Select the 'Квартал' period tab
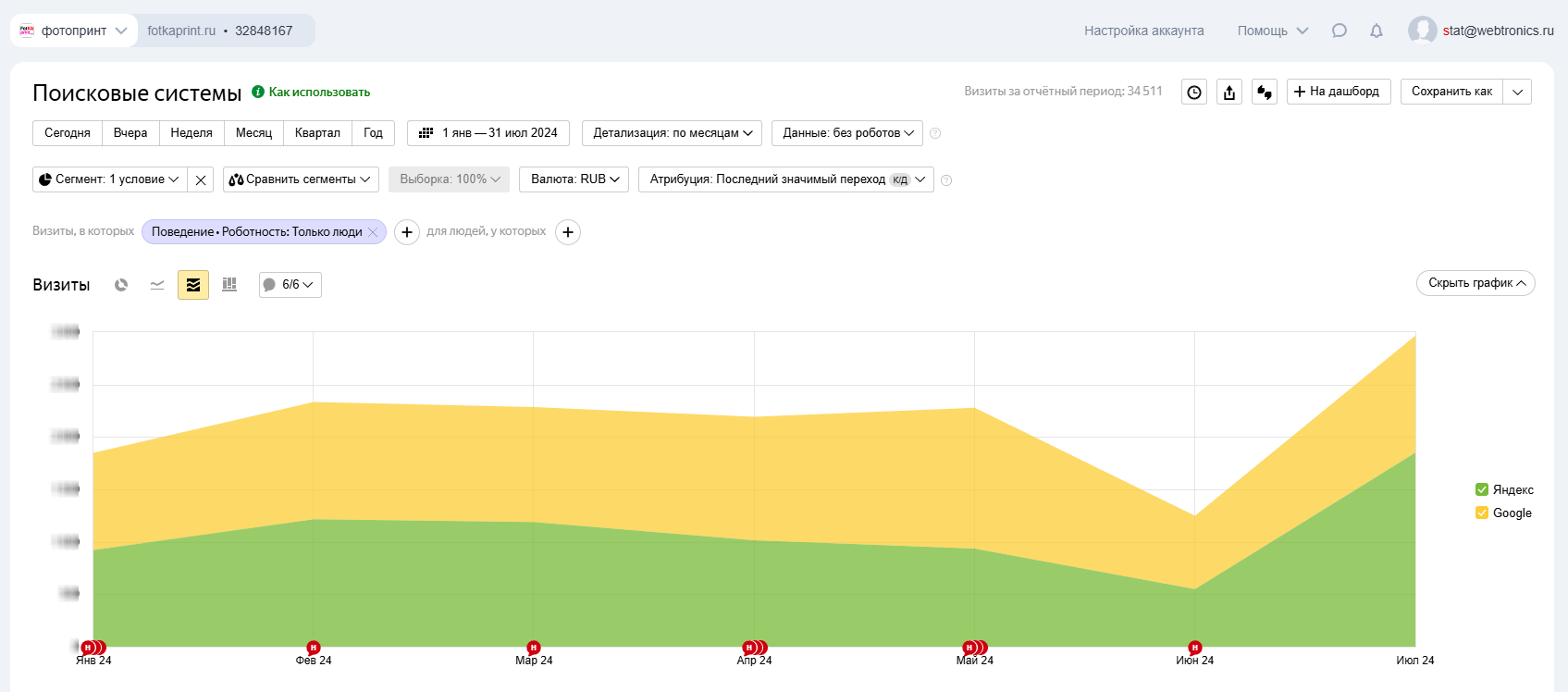 tap(317, 133)
